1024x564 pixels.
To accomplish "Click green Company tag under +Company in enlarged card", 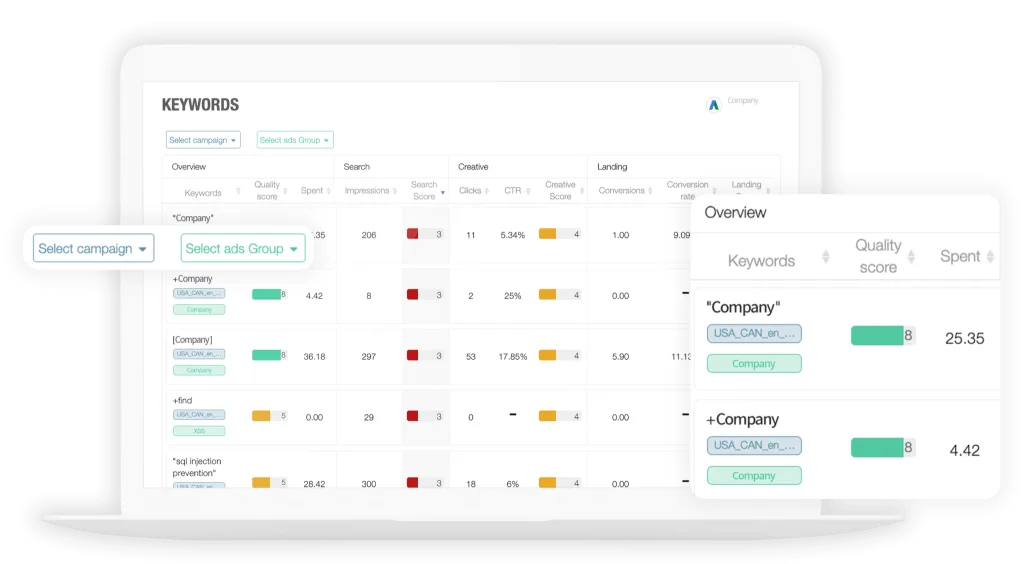I will click(754, 476).
